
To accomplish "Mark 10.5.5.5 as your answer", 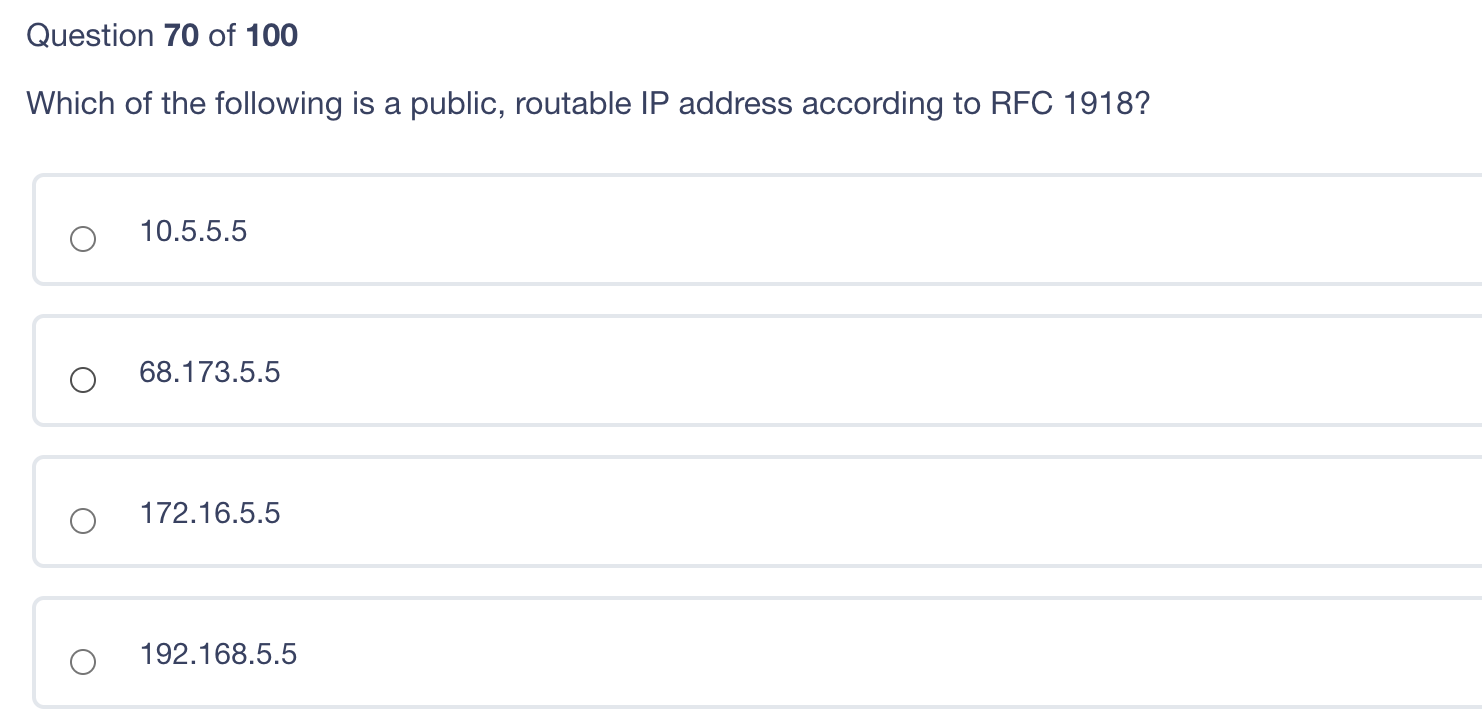I will (x=193, y=230).
